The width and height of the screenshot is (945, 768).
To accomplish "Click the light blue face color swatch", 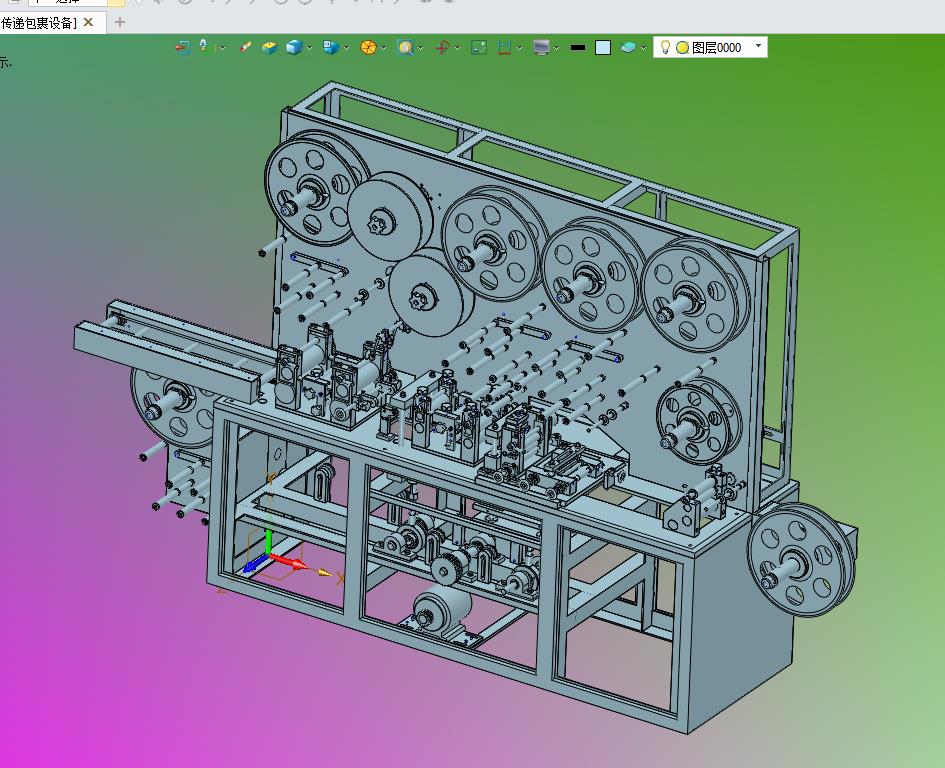I will (603, 48).
